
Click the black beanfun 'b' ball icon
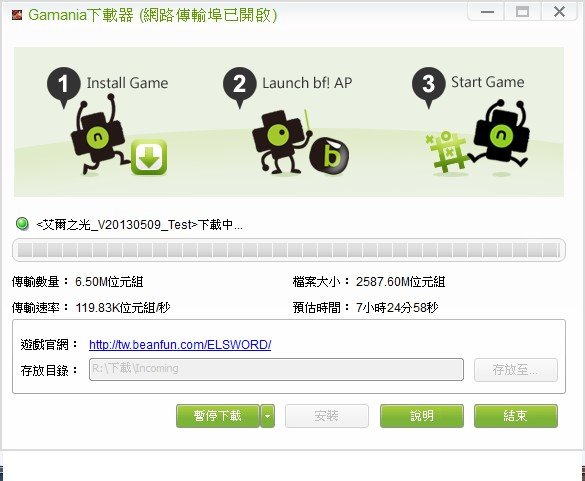pos(329,155)
